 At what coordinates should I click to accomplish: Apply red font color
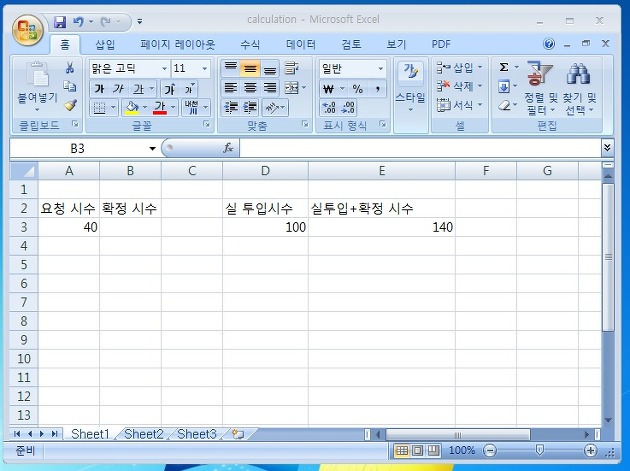pyautogui.click(x=160, y=108)
